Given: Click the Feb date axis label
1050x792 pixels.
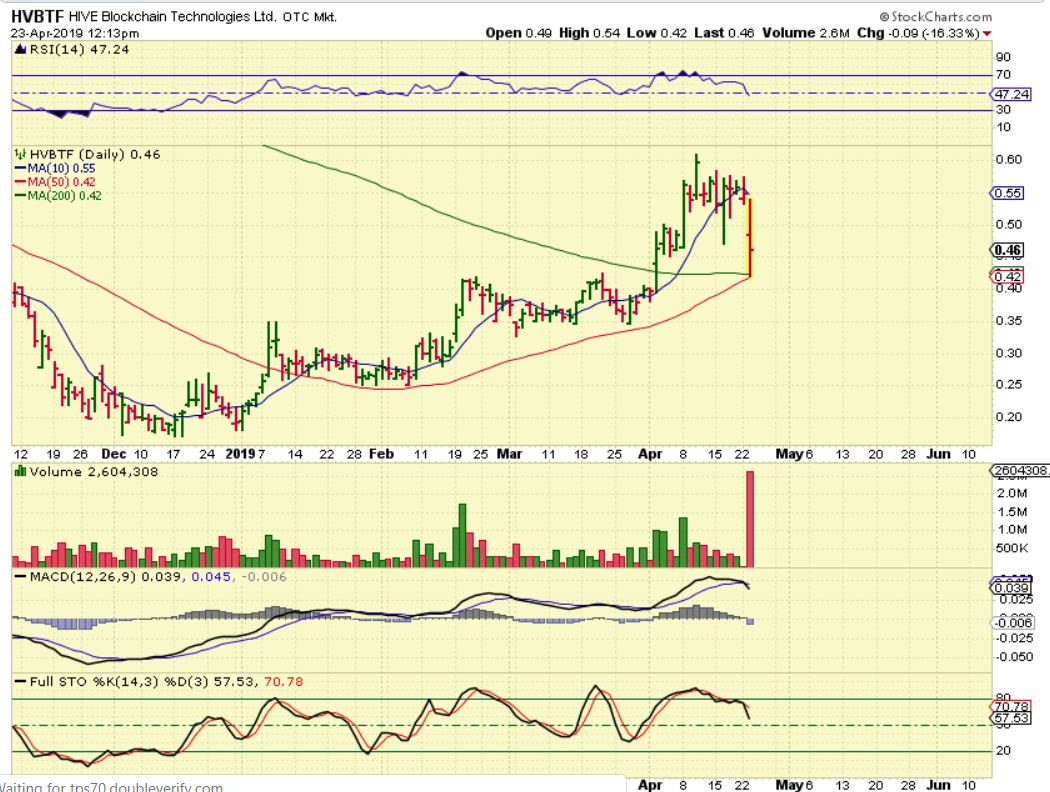Looking at the screenshot, I should pos(382,454).
